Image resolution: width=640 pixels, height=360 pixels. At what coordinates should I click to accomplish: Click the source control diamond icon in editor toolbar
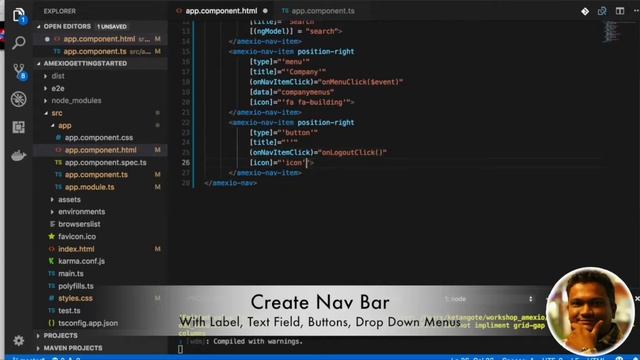[585, 11]
